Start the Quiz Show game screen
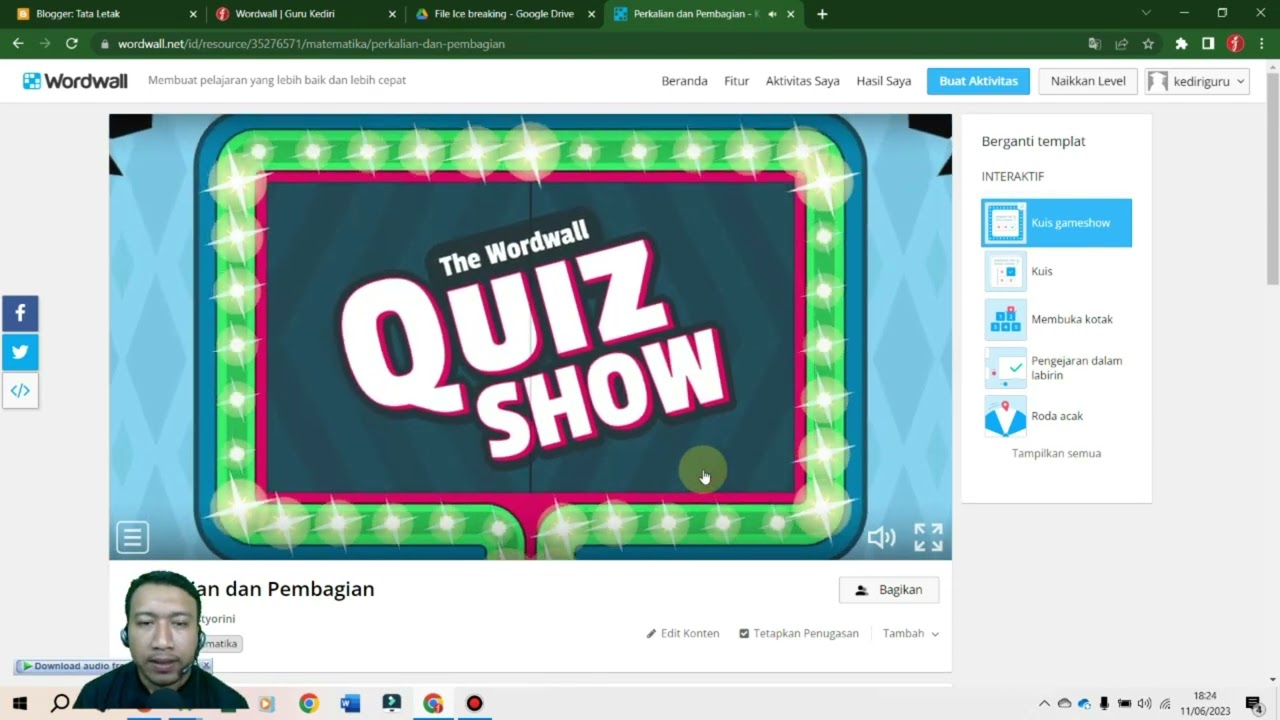1280x720 pixels. coord(530,336)
